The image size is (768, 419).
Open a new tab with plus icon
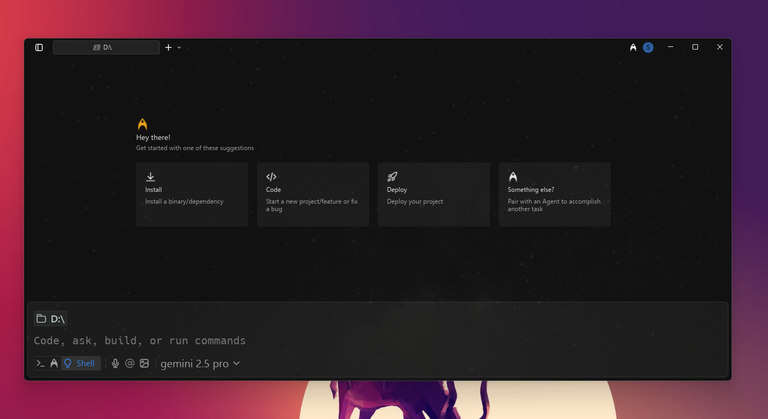(x=168, y=48)
